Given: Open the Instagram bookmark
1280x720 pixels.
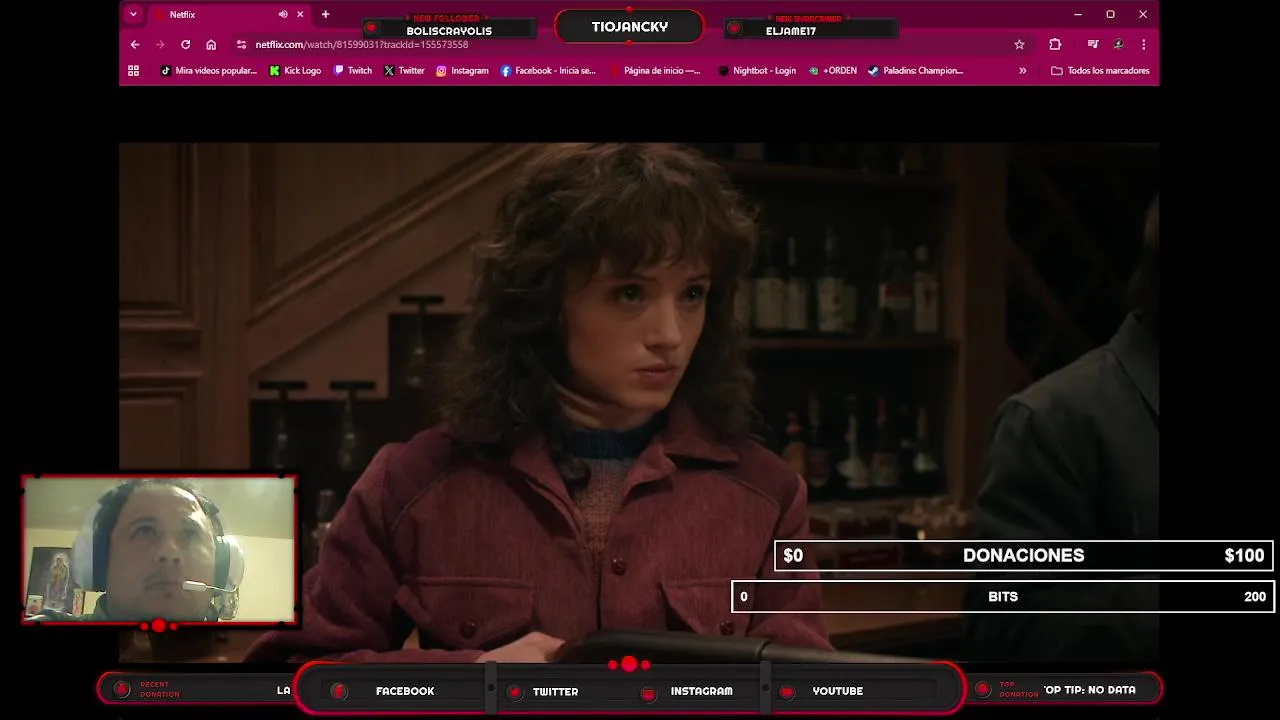Looking at the screenshot, I should pos(462,70).
